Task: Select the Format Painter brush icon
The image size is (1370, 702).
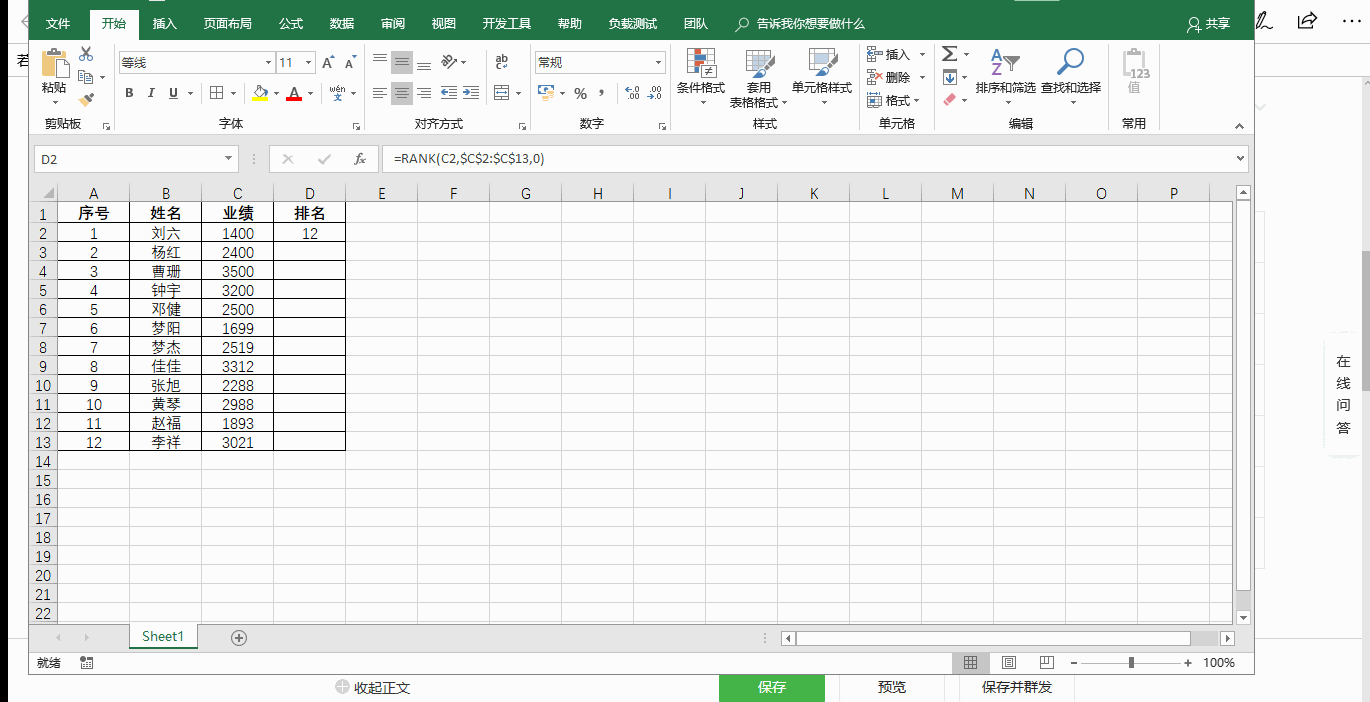Action: 86,99
